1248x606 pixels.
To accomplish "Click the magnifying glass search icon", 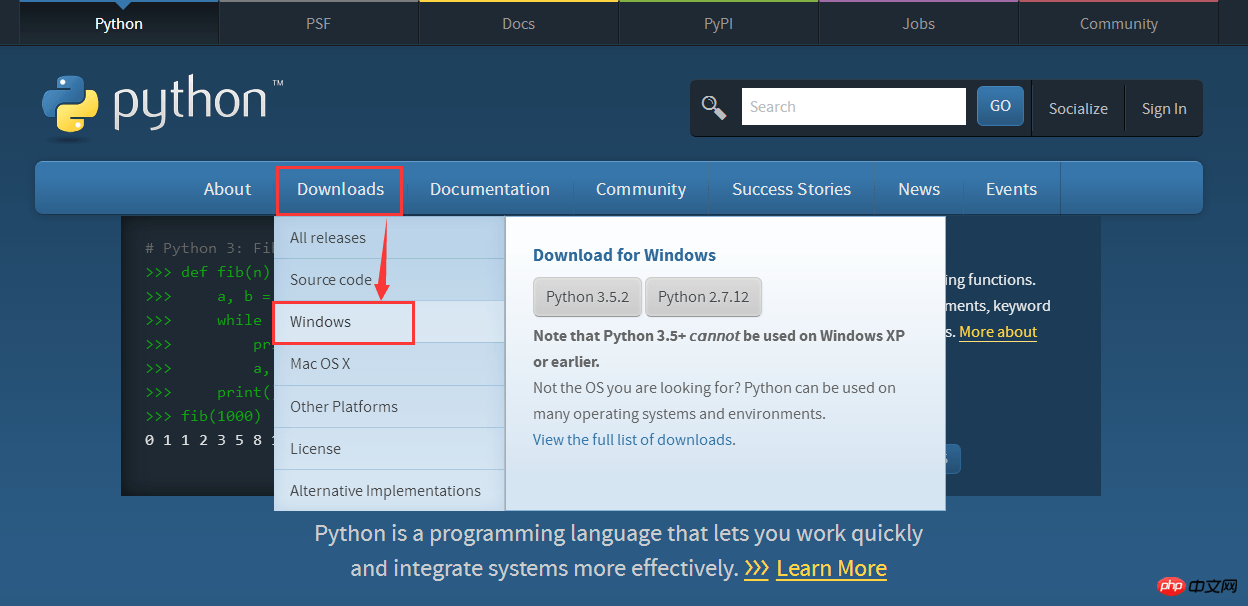I will [714, 107].
